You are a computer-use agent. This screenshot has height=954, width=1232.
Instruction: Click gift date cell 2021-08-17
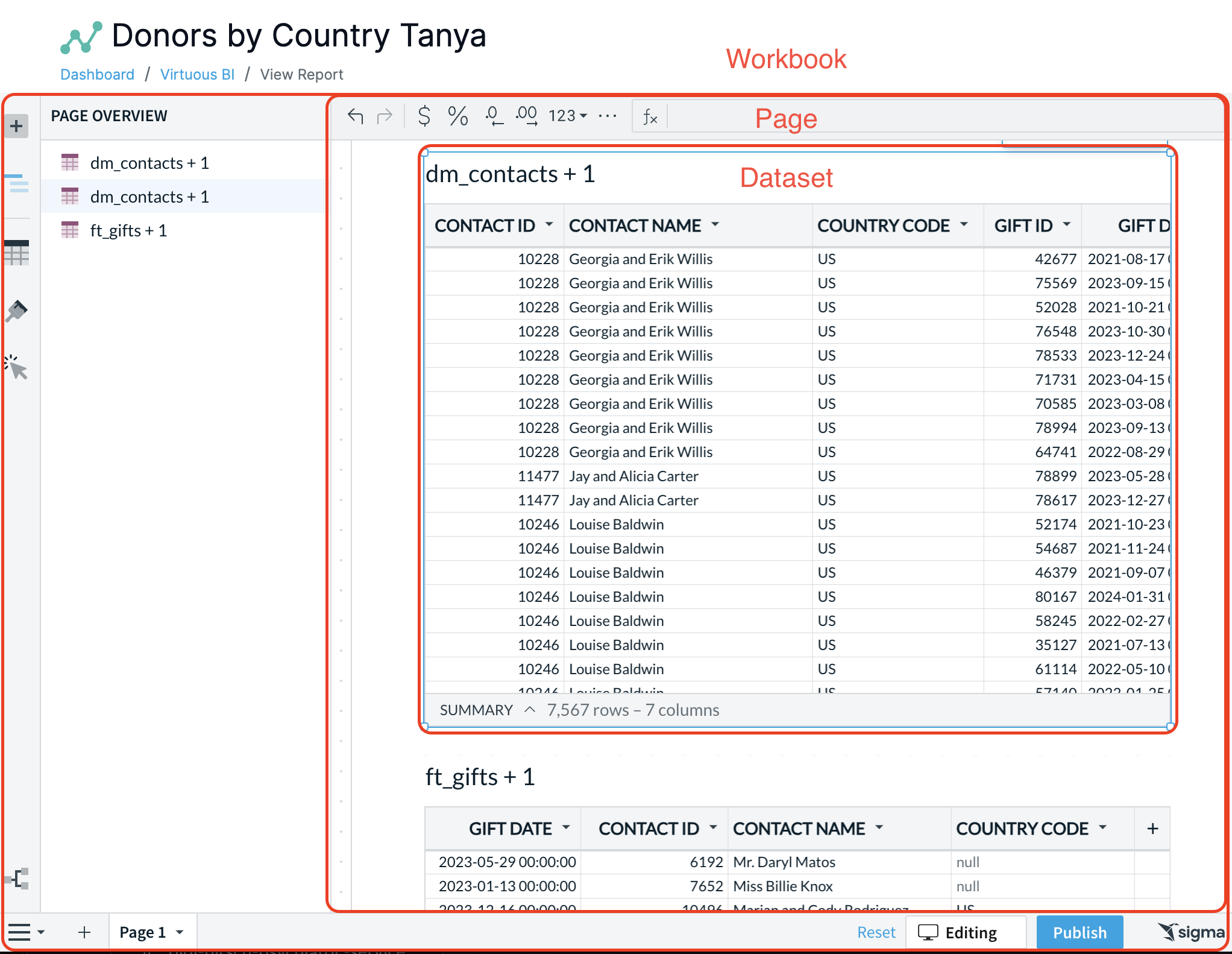(x=1126, y=259)
